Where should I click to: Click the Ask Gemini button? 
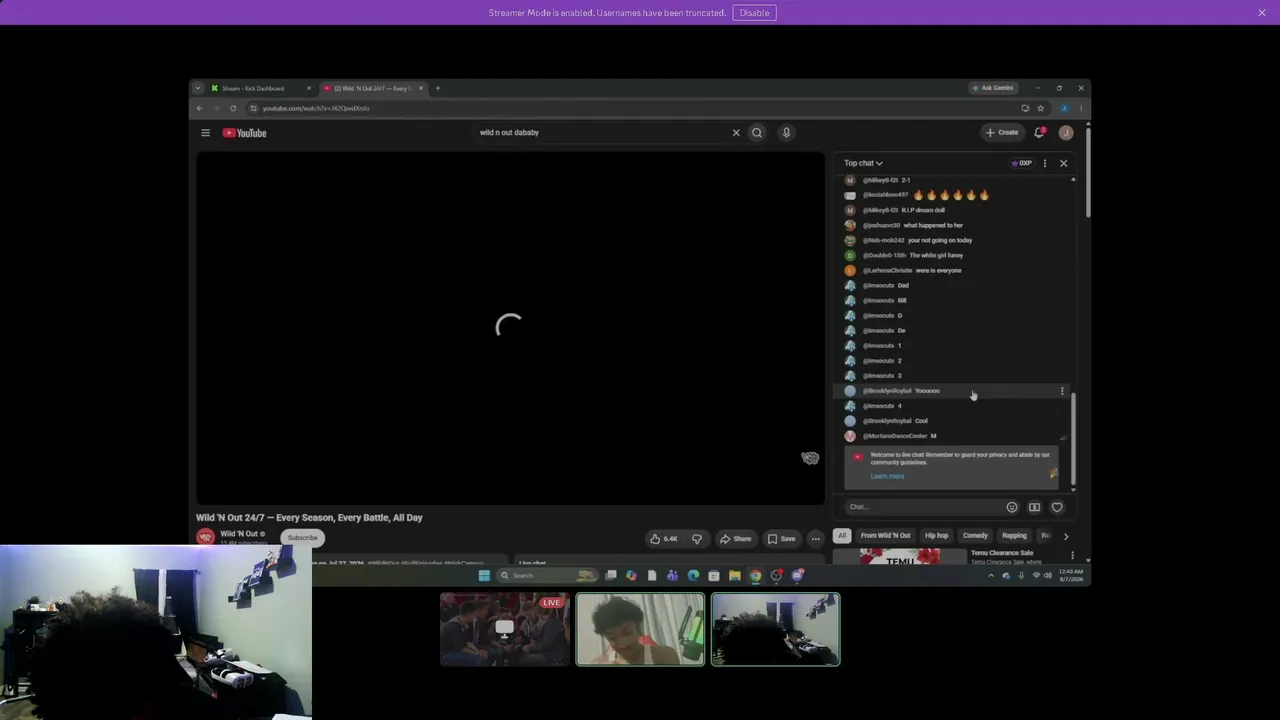993,88
